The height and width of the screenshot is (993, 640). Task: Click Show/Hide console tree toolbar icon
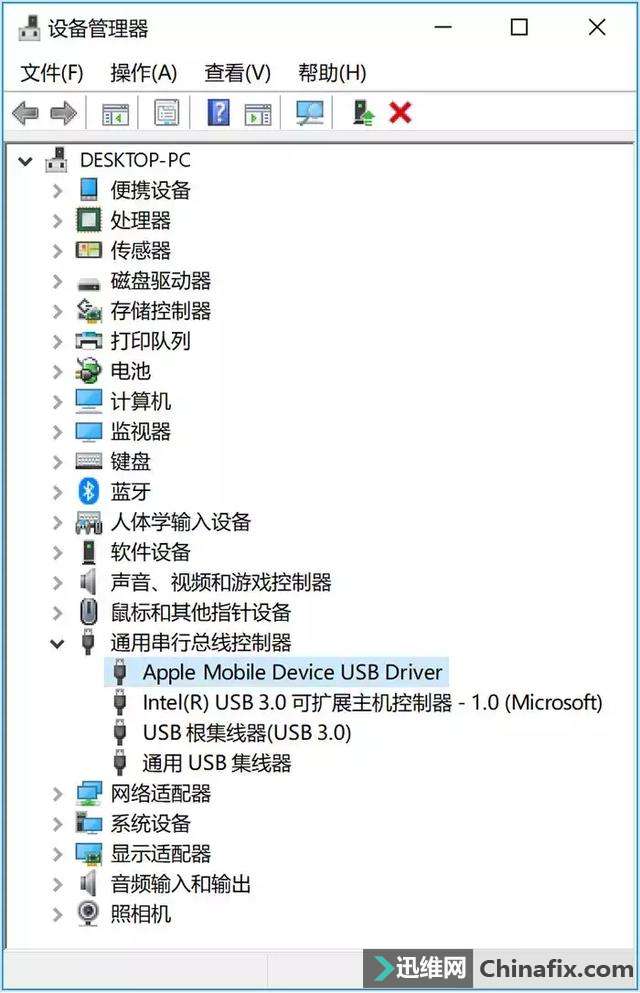click(x=115, y=115)
